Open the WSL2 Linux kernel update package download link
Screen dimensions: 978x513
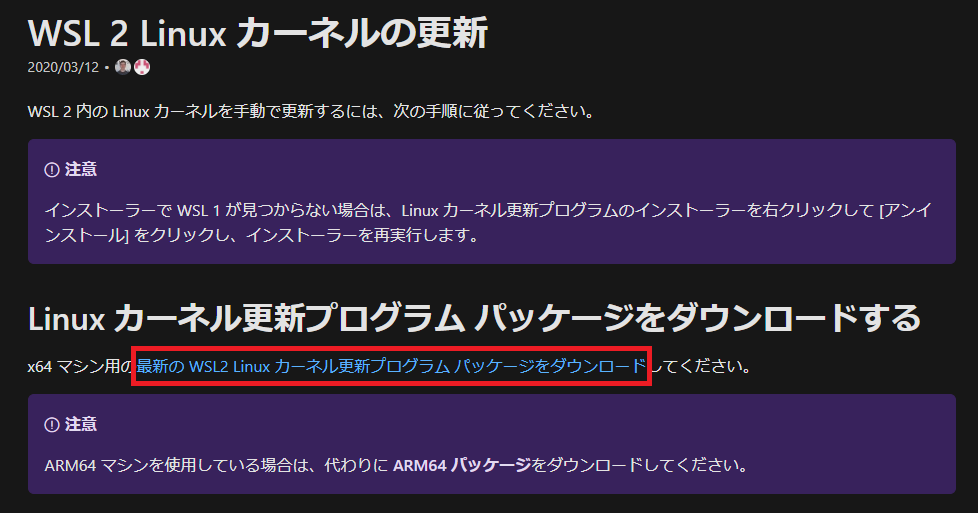391,366
